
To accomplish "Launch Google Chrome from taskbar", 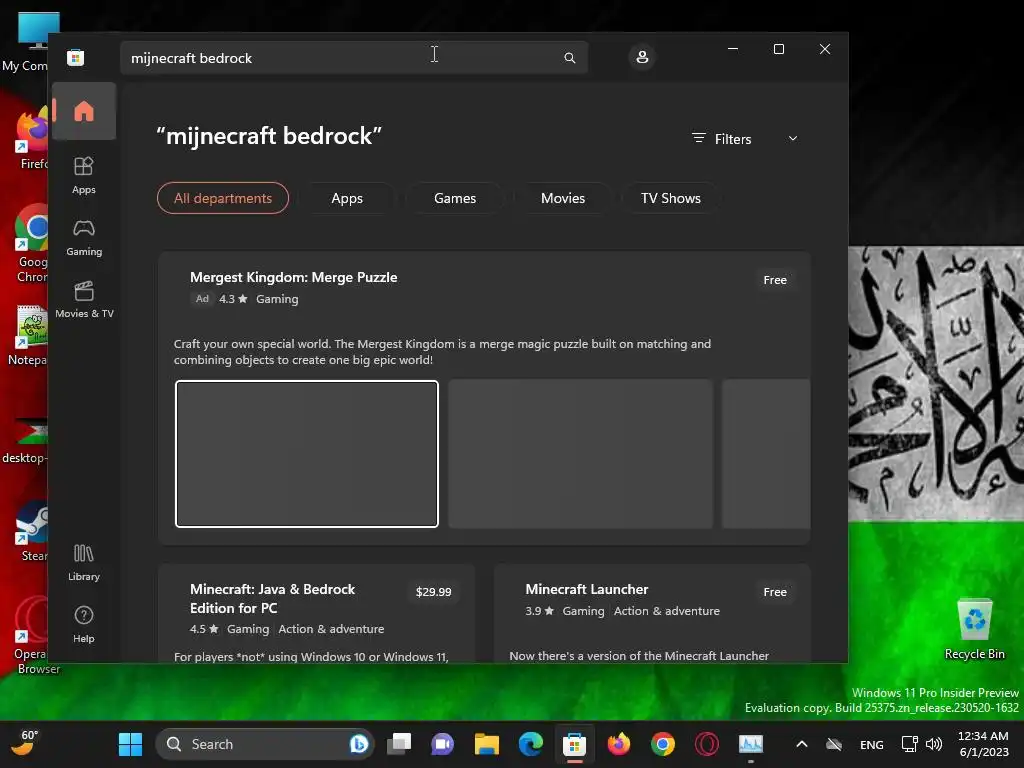I will pos(662,744).
